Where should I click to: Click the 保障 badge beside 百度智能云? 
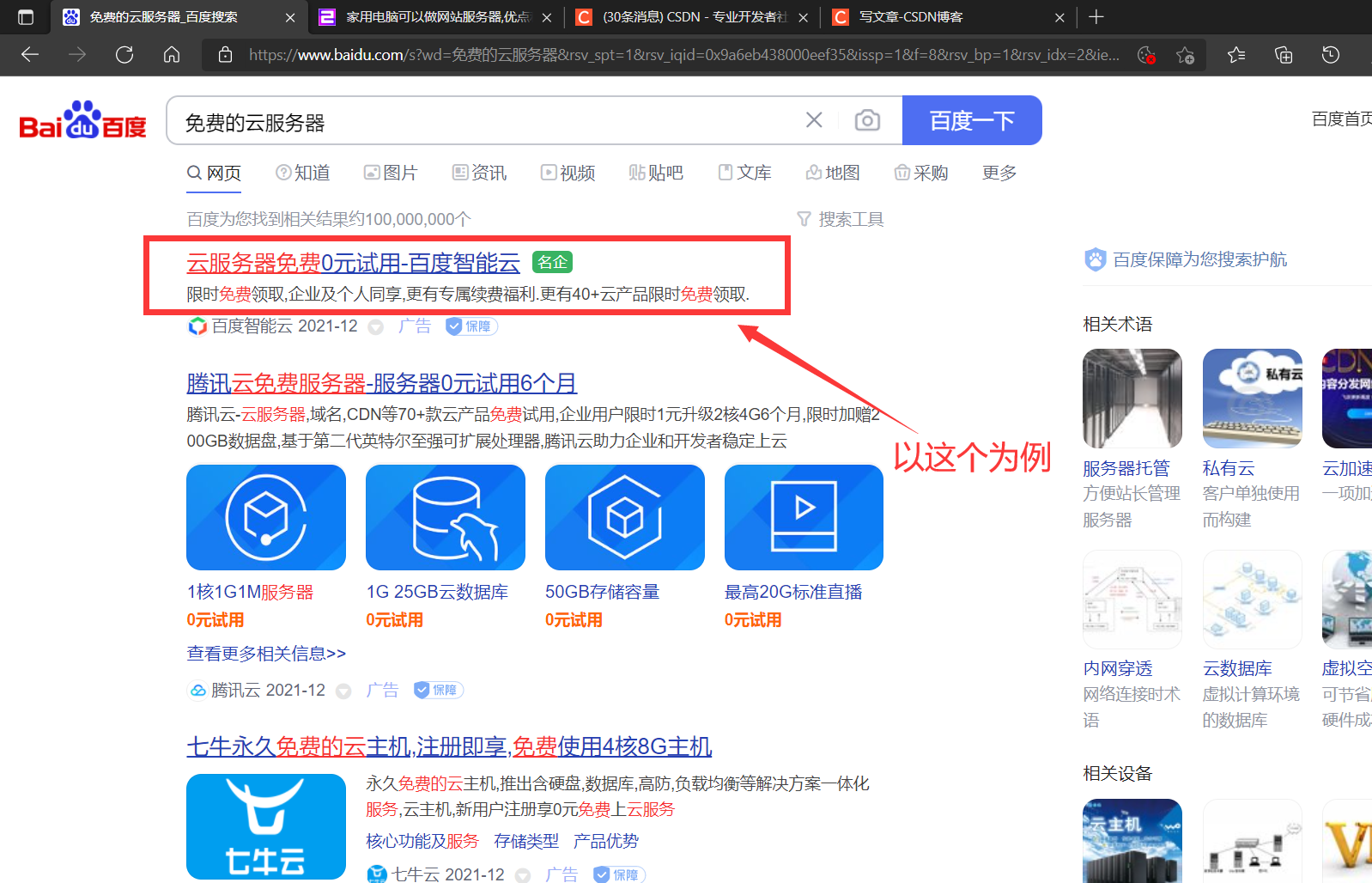coord(471,326)
